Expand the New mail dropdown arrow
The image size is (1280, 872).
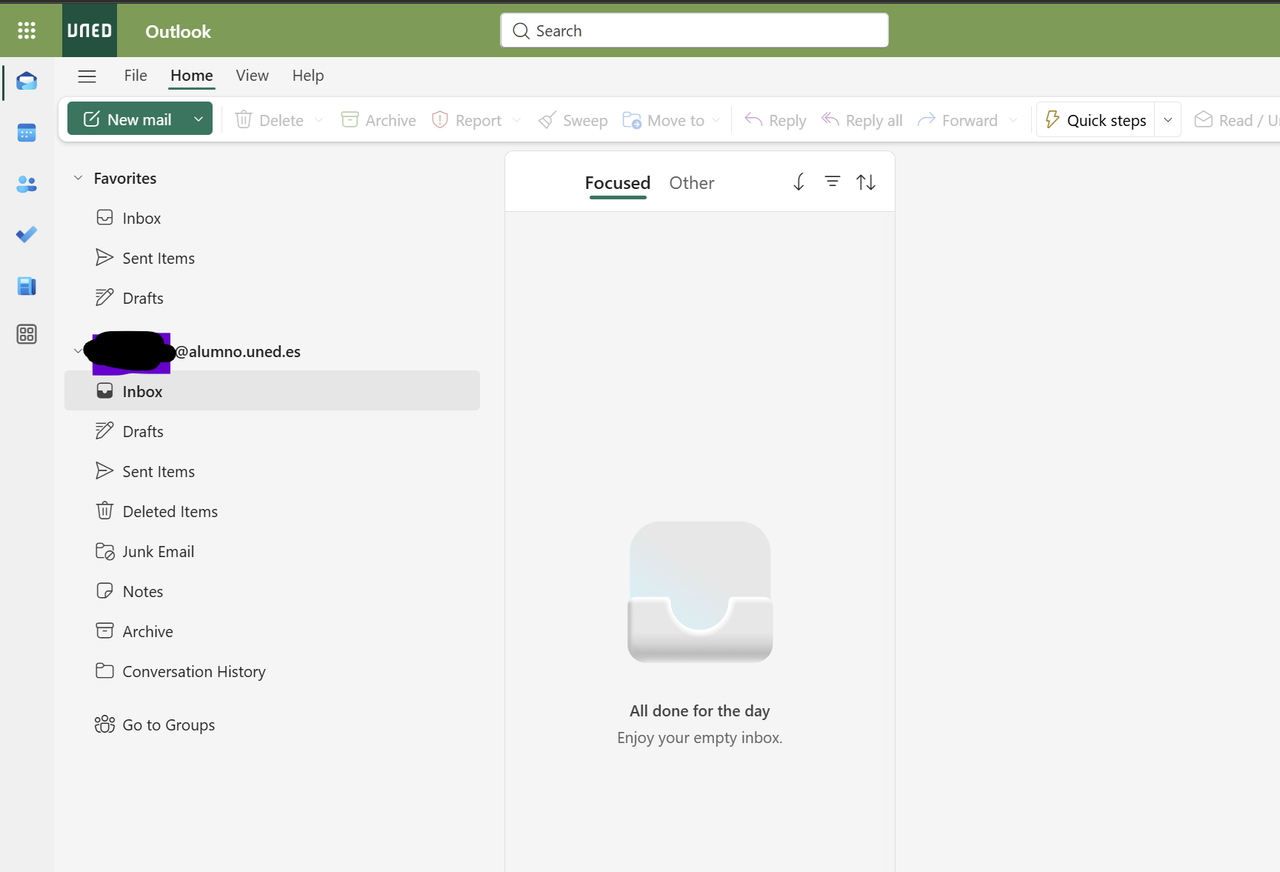(198, 120)
